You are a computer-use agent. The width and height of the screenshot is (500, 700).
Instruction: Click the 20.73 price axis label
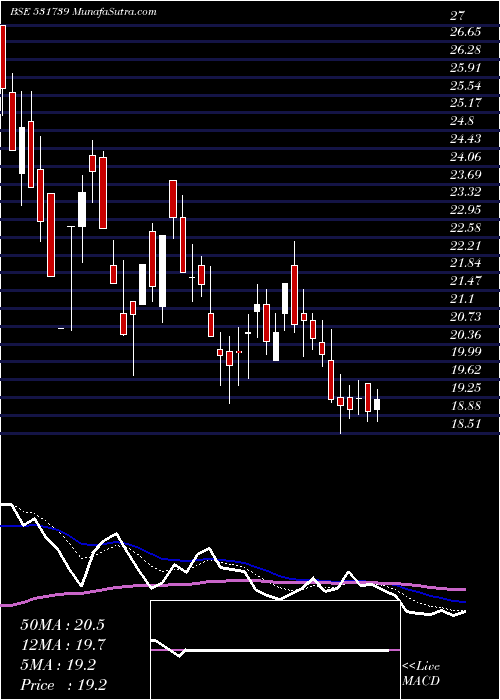(x=466, y=317)
